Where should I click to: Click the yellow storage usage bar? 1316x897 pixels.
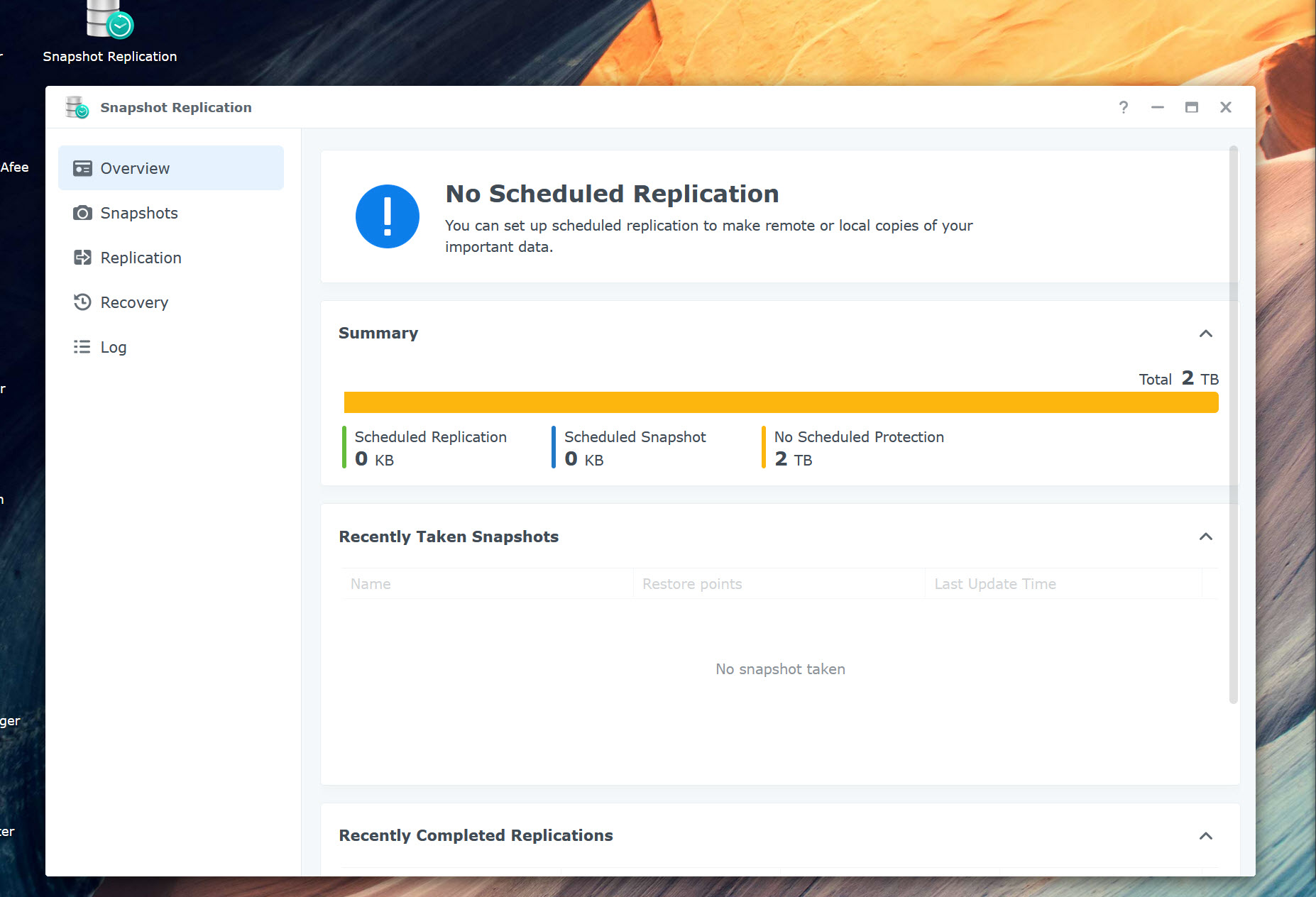[781, 402]
